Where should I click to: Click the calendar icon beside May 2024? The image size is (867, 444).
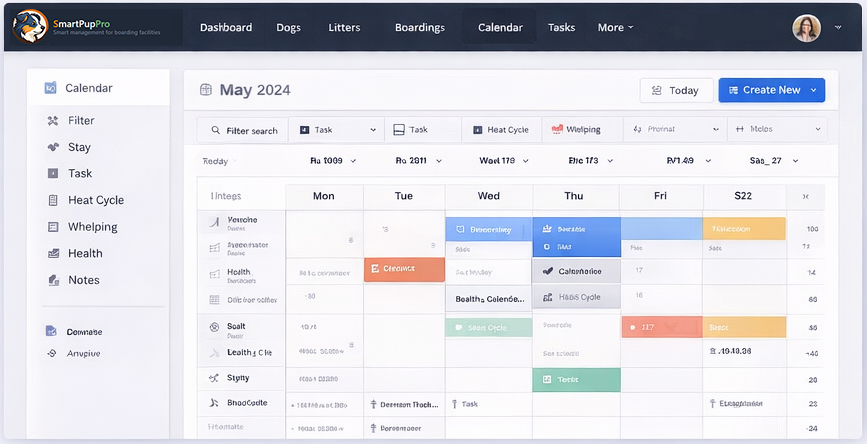point(206,90)
